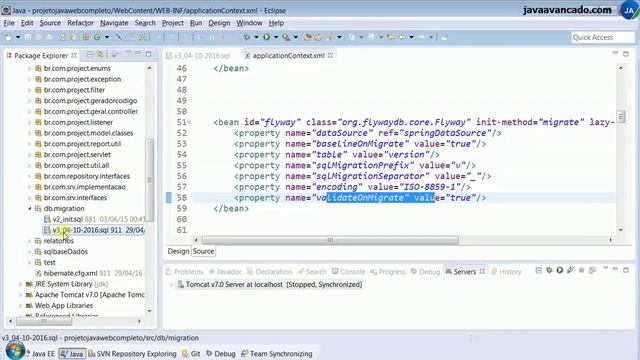Fold the flyway bean at line 51
Screen dimensions: 640x360
(x=189, y=122)
